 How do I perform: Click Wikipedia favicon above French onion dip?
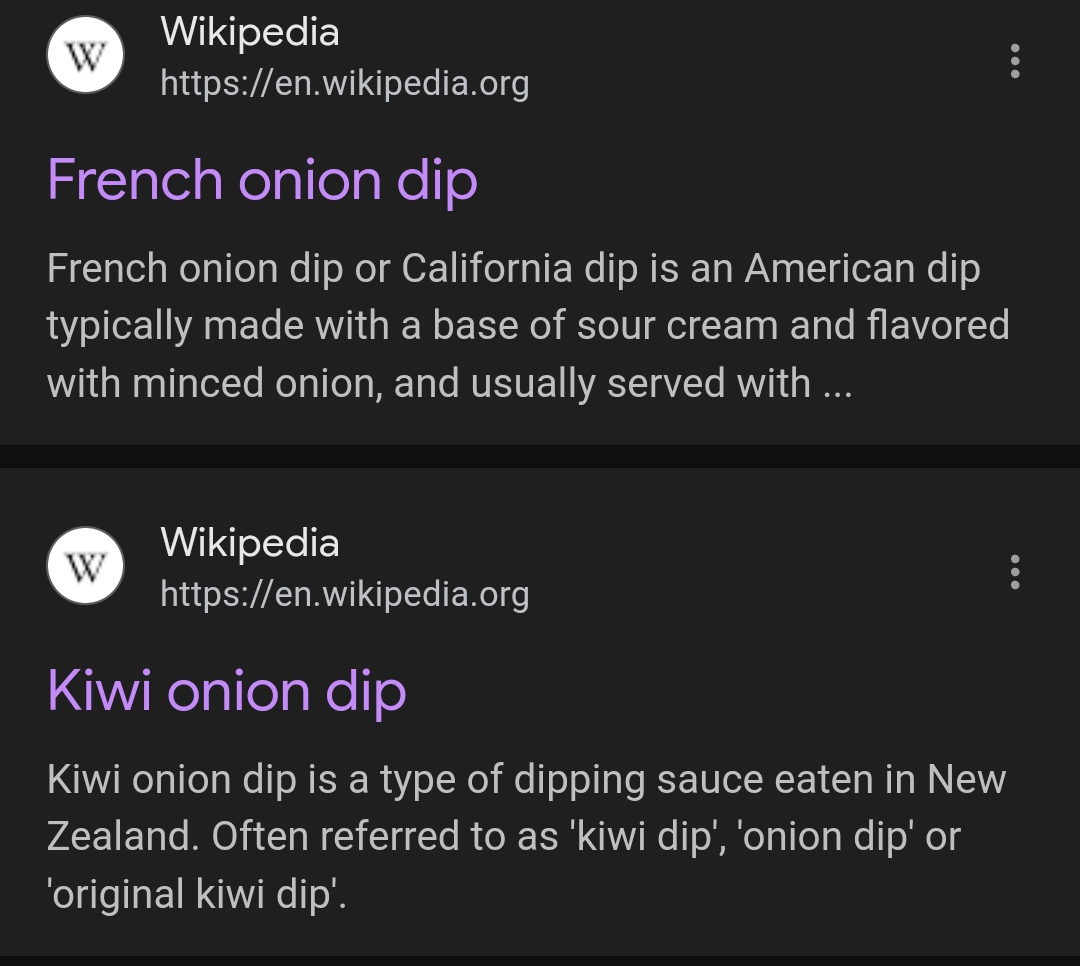point(86,56)
